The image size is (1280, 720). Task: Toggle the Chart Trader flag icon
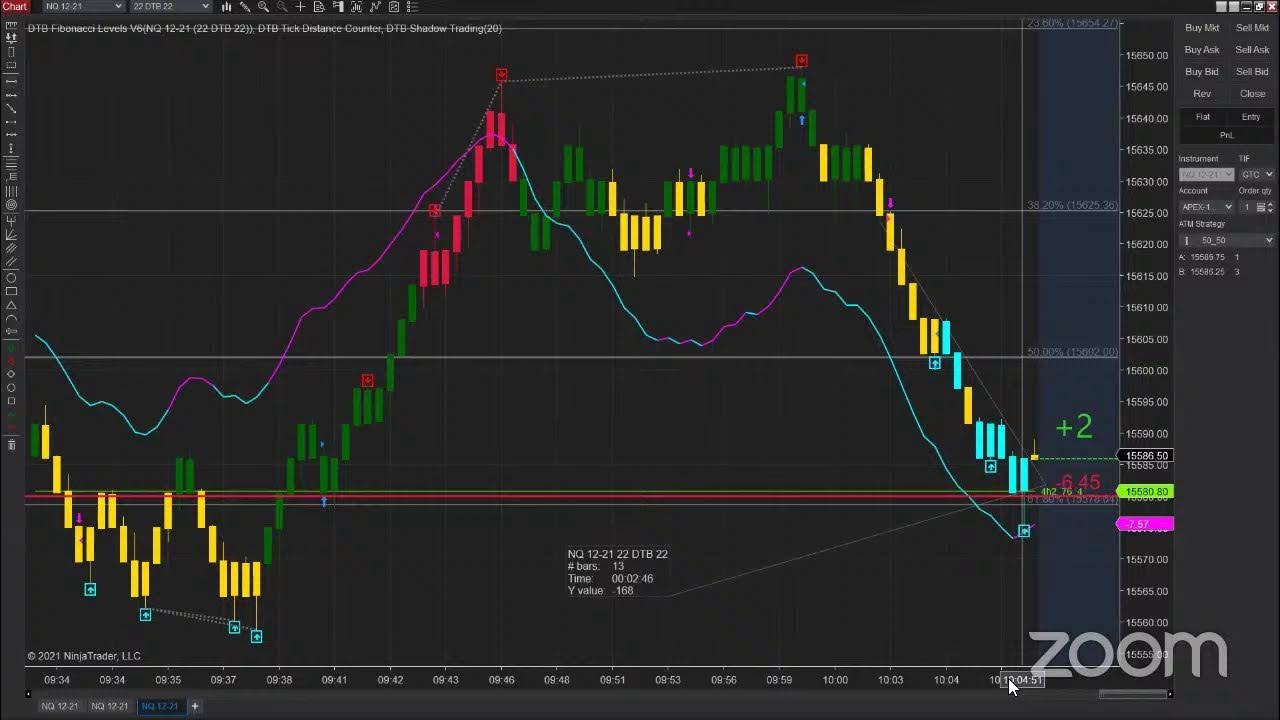(x=338, y=7)
